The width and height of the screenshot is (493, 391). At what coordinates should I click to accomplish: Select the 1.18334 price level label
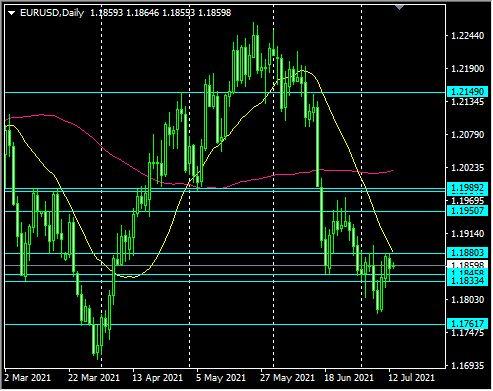pyautogui.click(x=467, y=281)
